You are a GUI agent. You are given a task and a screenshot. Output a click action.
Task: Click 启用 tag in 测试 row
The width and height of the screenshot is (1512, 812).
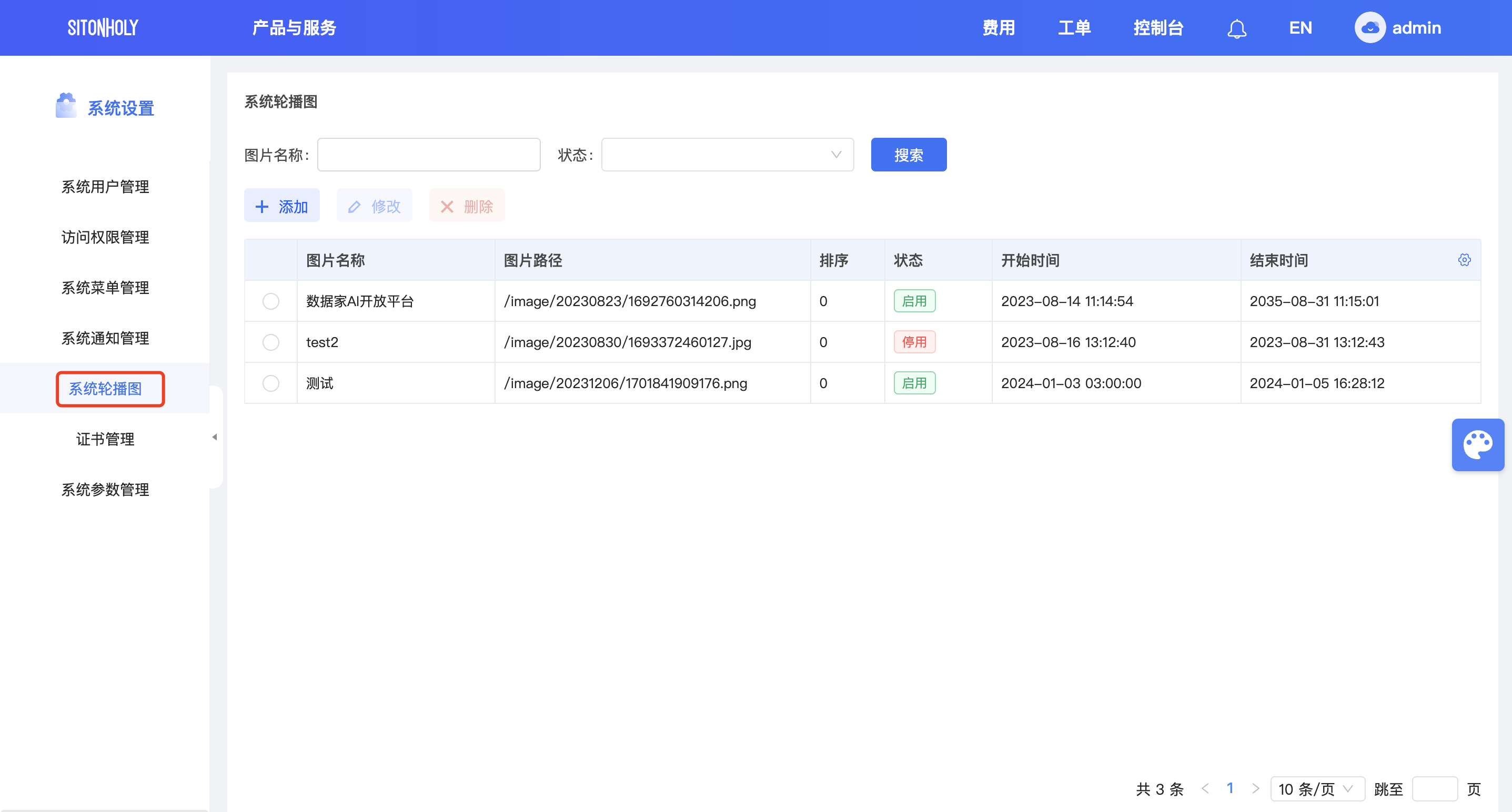tap(914, 383)
